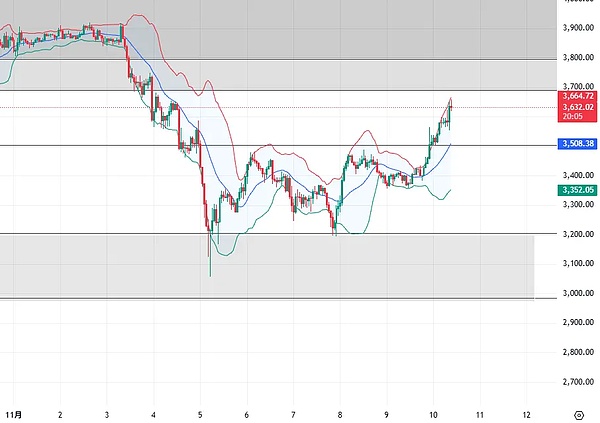Image resolution: width=600 pixels, height=423 pixels.
Task: Click date 12 on the time axis
Action: [527, 412]
